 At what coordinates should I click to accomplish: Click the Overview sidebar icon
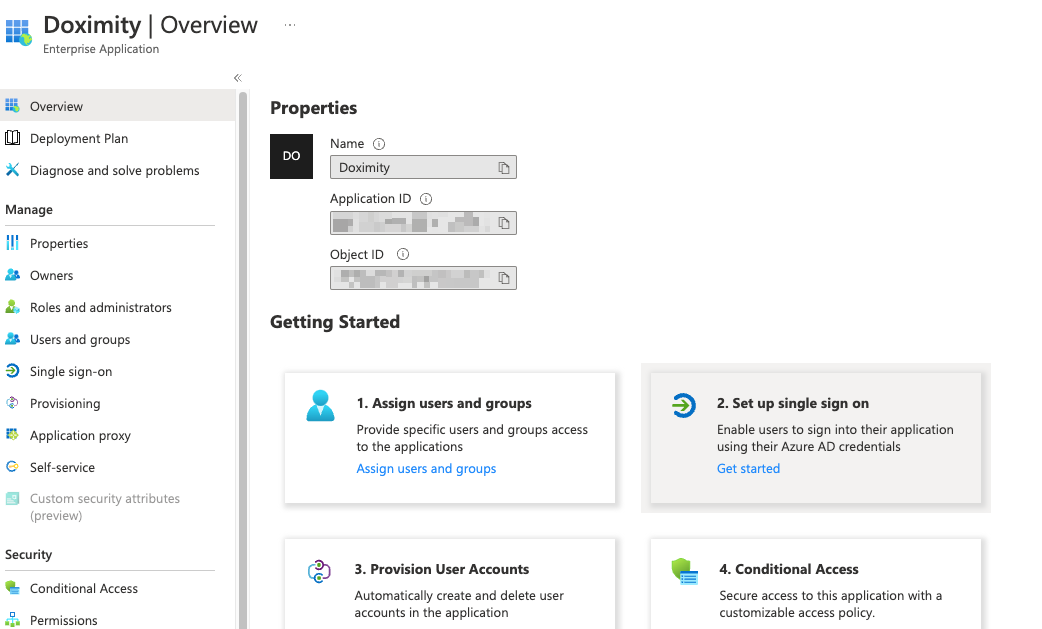tap(12, 106)
